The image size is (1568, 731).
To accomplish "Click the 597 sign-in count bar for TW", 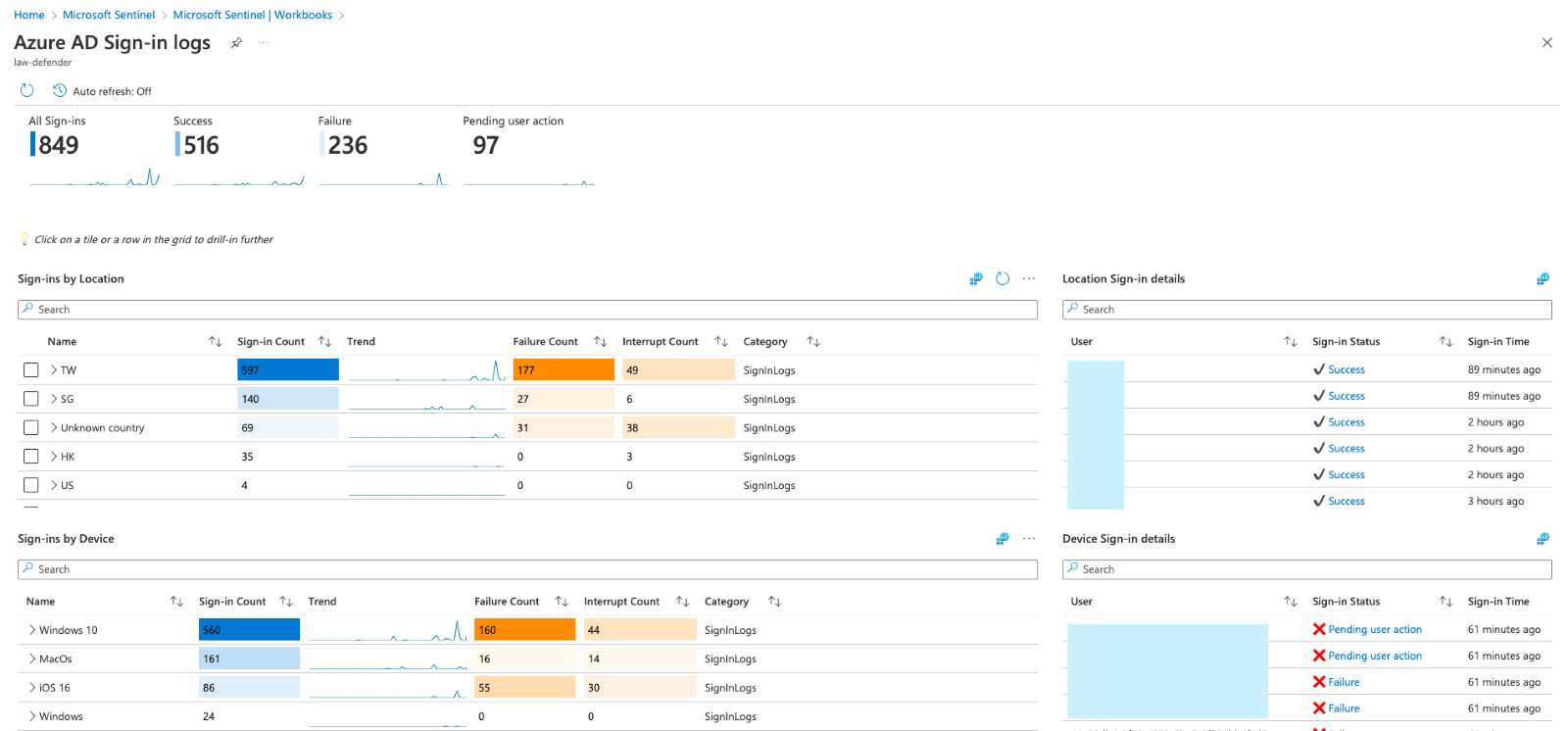I will 288,369.
